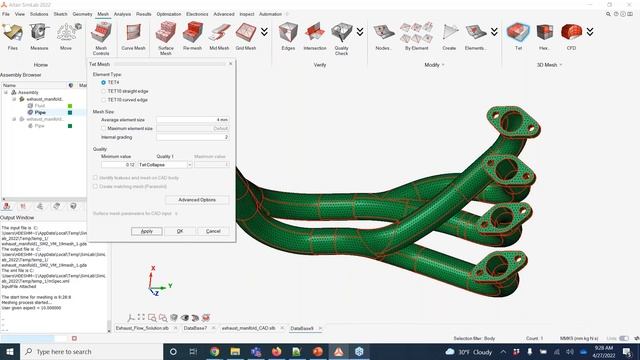The height and width of the screenshot is (360, 640).
Task: Collapse the Assembly tree node
Action: 6,93
